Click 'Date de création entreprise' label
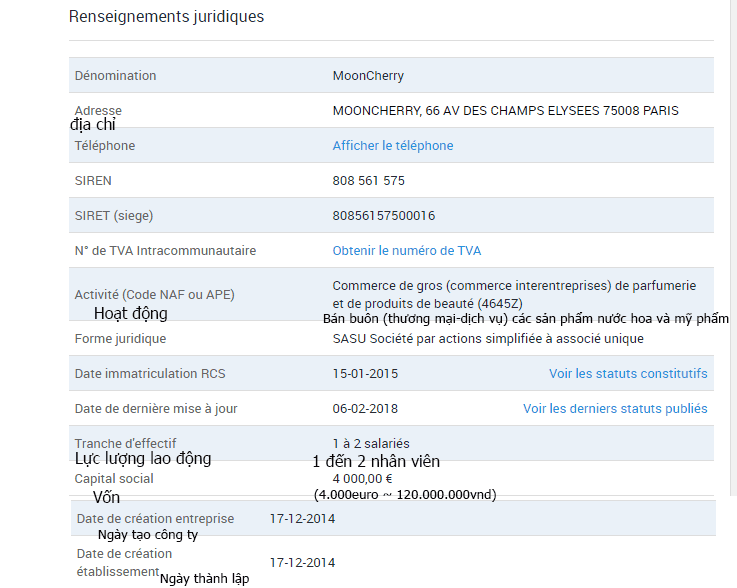This screenshot has height=588, width=737. [155, 518]
